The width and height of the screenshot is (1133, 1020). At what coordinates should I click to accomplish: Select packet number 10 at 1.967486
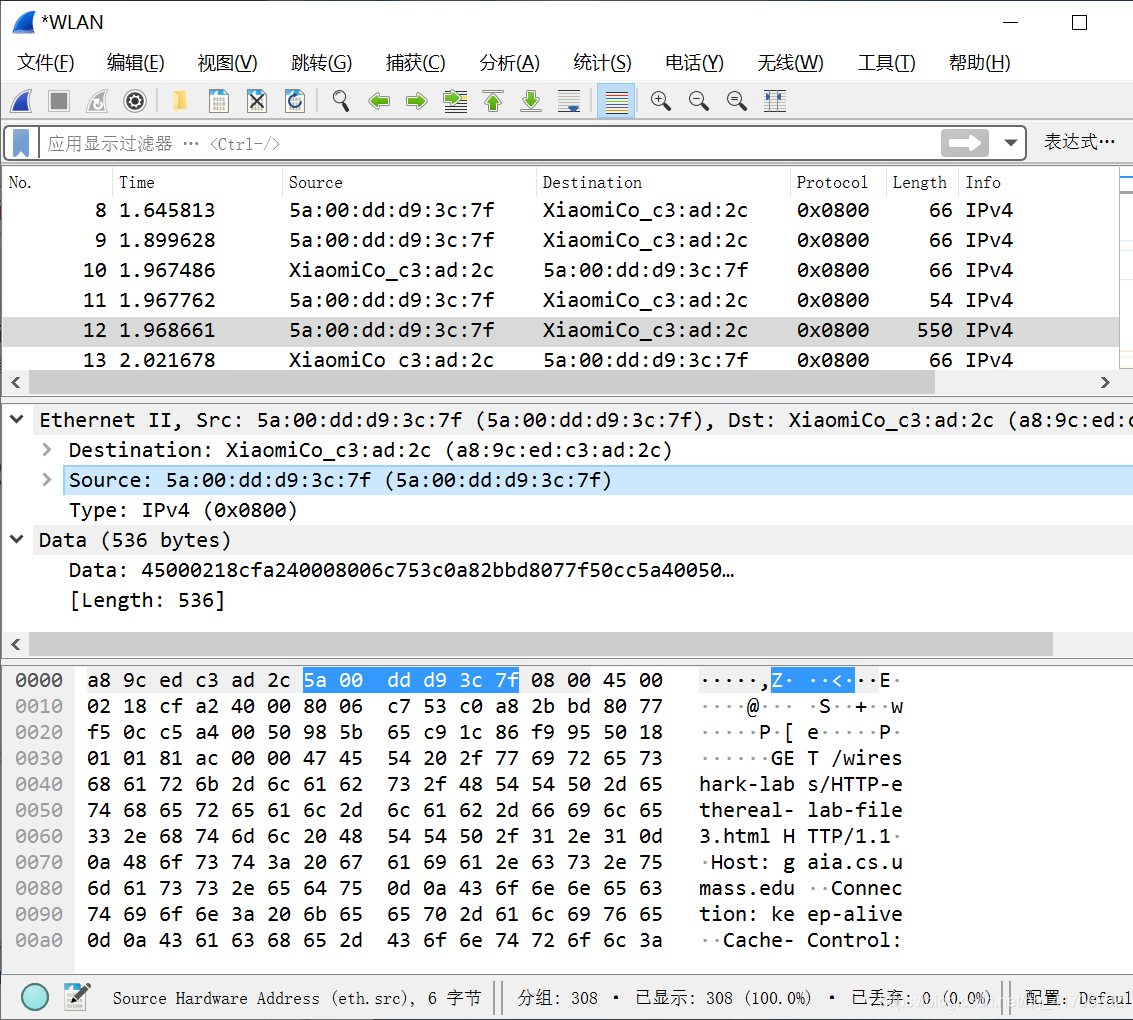[561, 270]
